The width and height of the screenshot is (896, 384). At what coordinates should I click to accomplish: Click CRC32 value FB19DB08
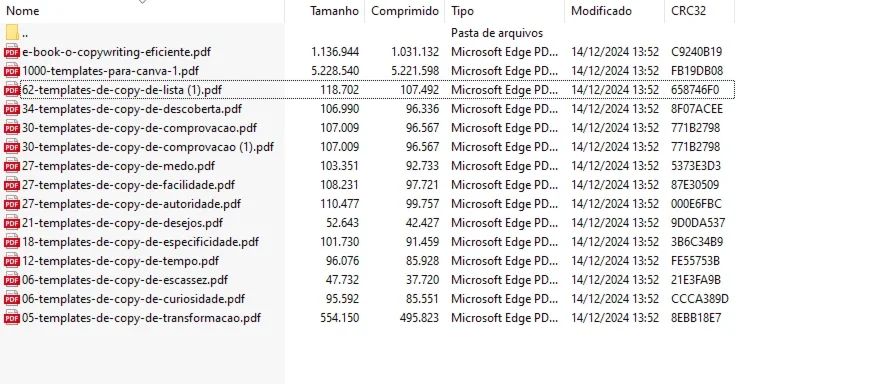697,71
